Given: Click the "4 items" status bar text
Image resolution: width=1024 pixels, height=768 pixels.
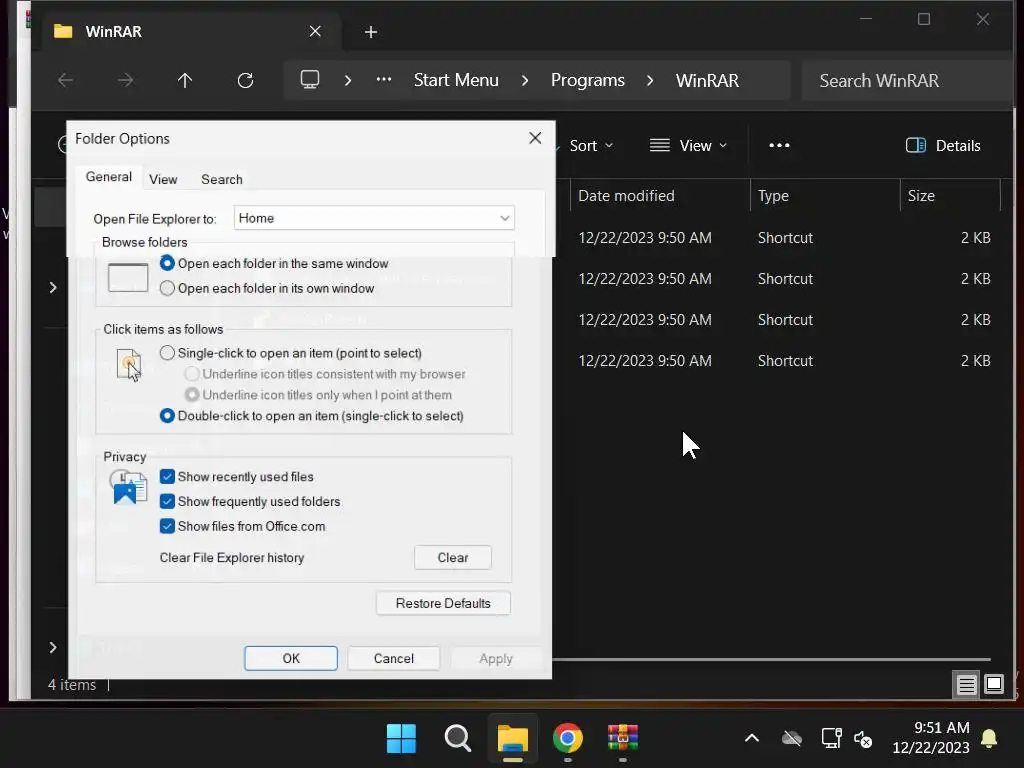Looking at the screenshot, I should [72, 684].
